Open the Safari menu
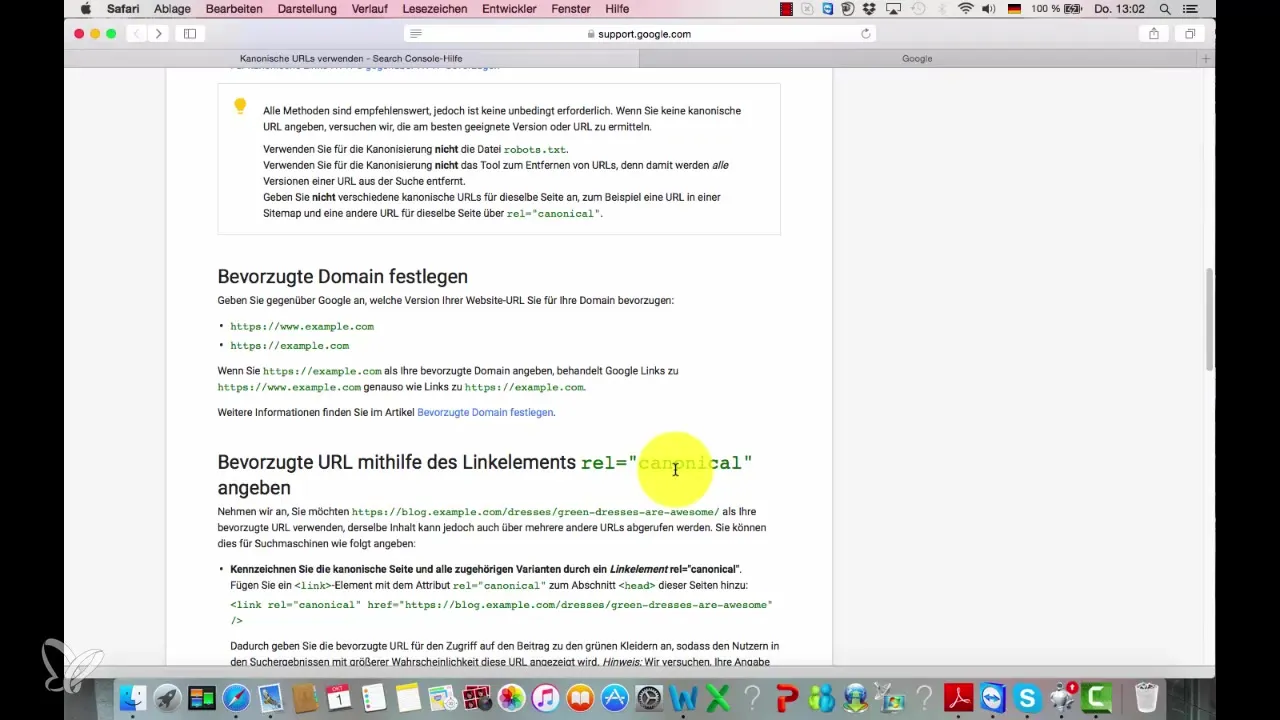The height and width of the screenshot is (720, 1280). point(123,9)
